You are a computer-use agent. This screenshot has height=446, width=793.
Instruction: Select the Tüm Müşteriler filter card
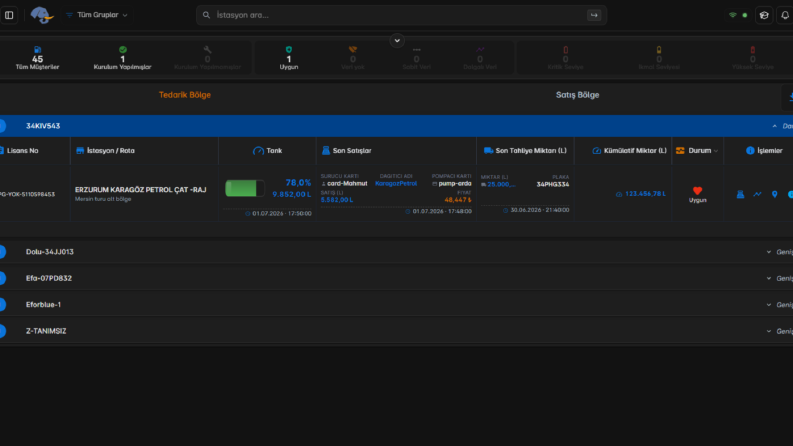coord(37,58)
